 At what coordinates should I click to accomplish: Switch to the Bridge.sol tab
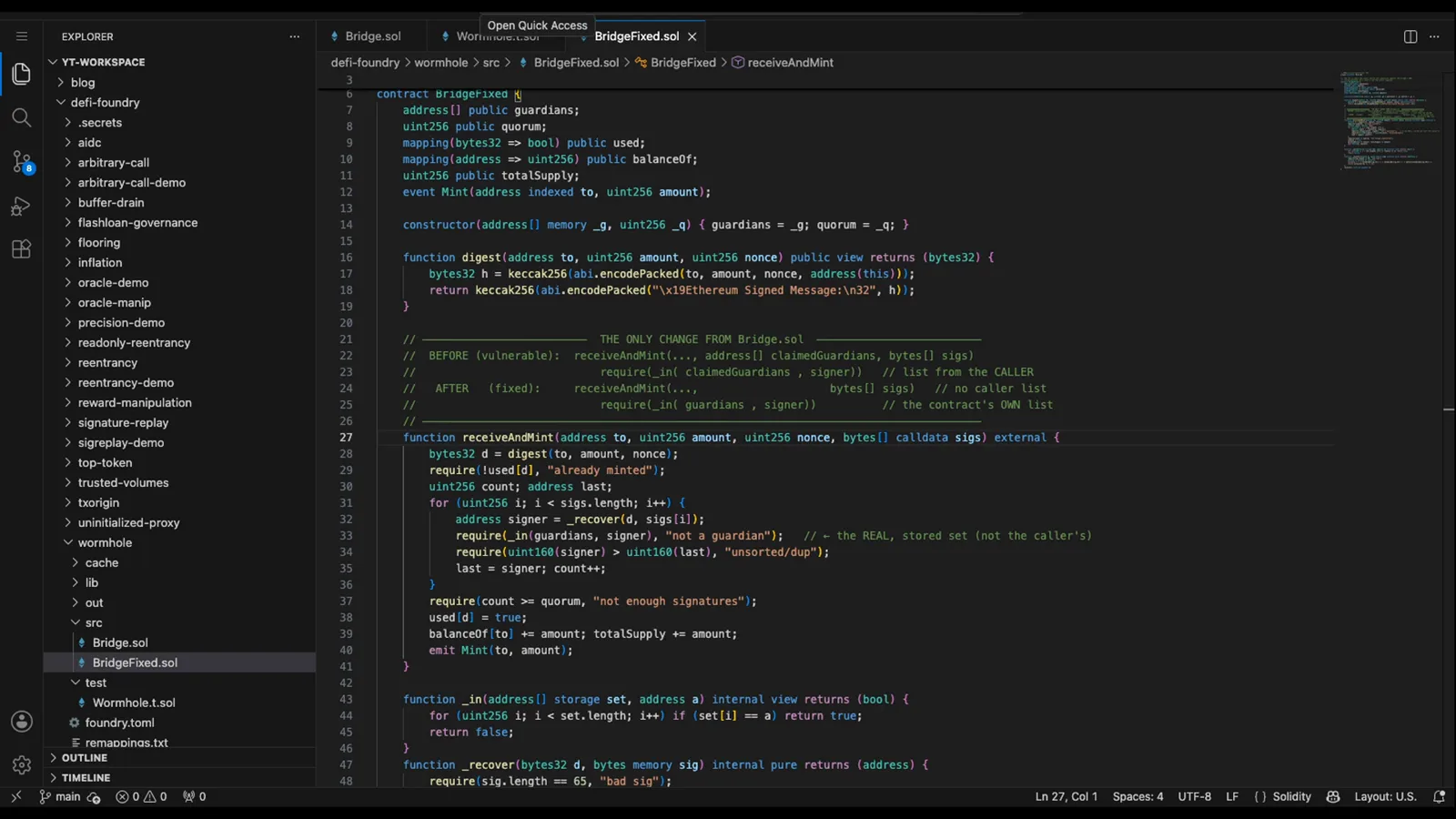coord(372,36)
